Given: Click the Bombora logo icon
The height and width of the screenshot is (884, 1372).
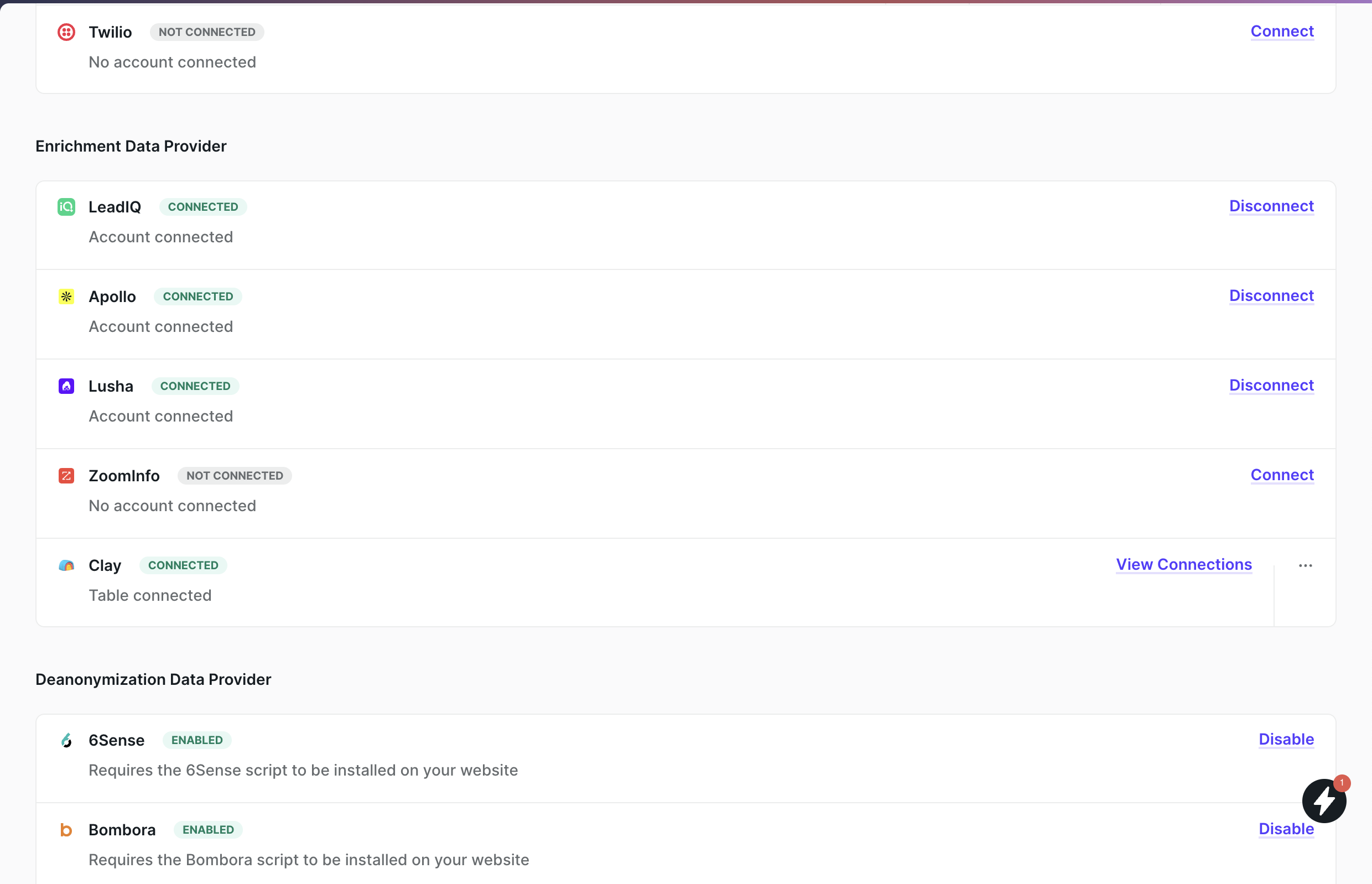Looking at the screenshot, I should (66, 829).
